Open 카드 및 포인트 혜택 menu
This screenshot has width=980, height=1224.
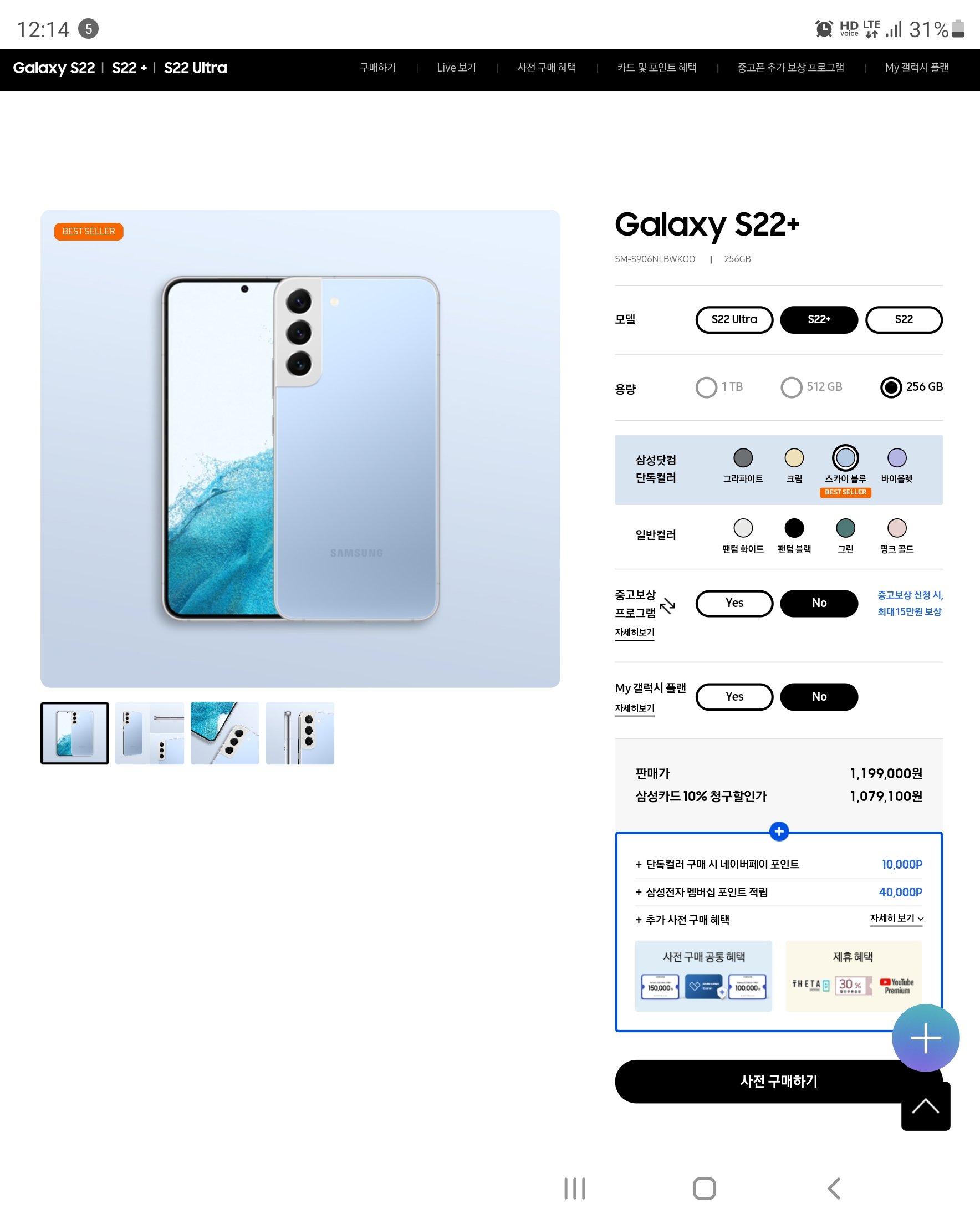click(657, 68)
